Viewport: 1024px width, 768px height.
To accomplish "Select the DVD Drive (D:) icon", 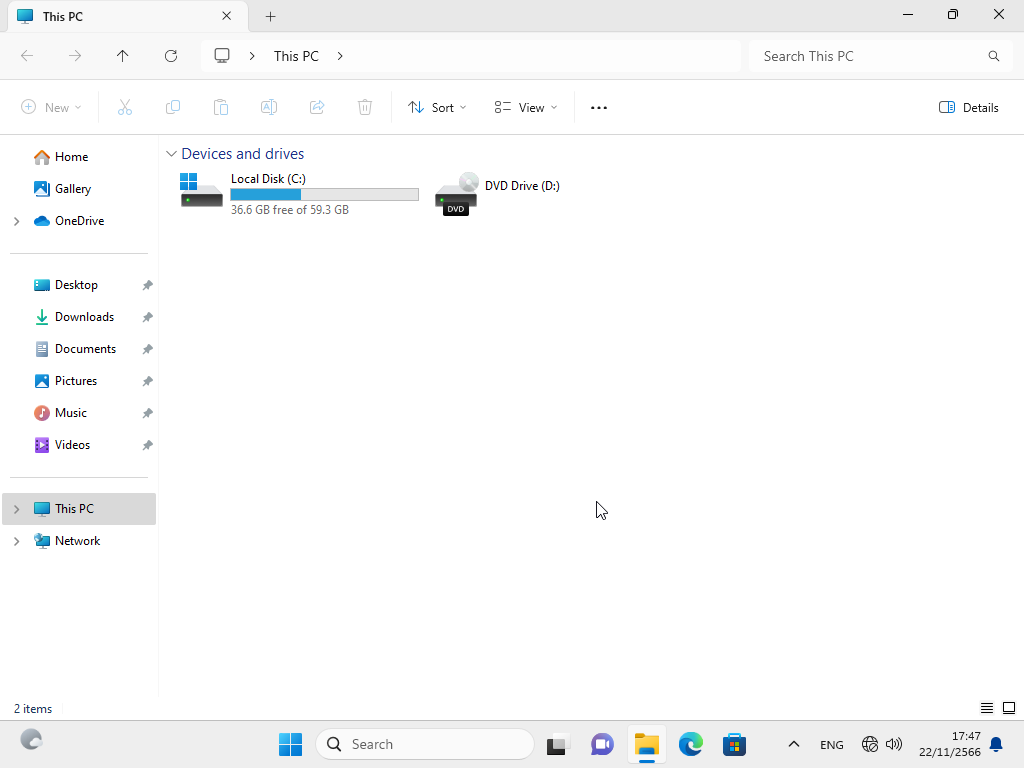I will tap(456, 193).
